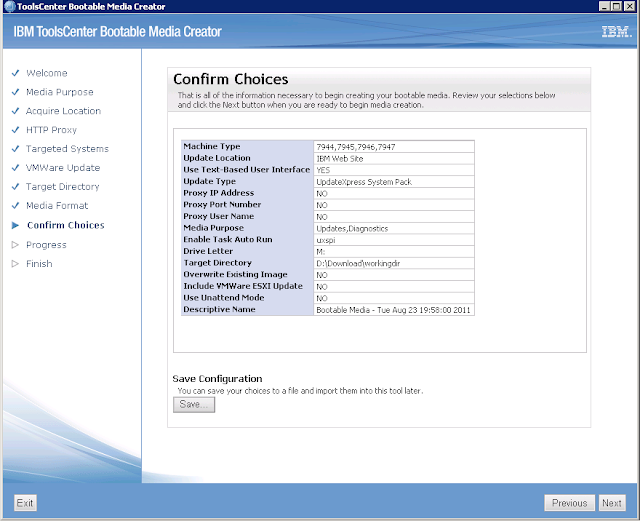Click the Next button
The image size is (640, 521).
click(x=611, y=503)
